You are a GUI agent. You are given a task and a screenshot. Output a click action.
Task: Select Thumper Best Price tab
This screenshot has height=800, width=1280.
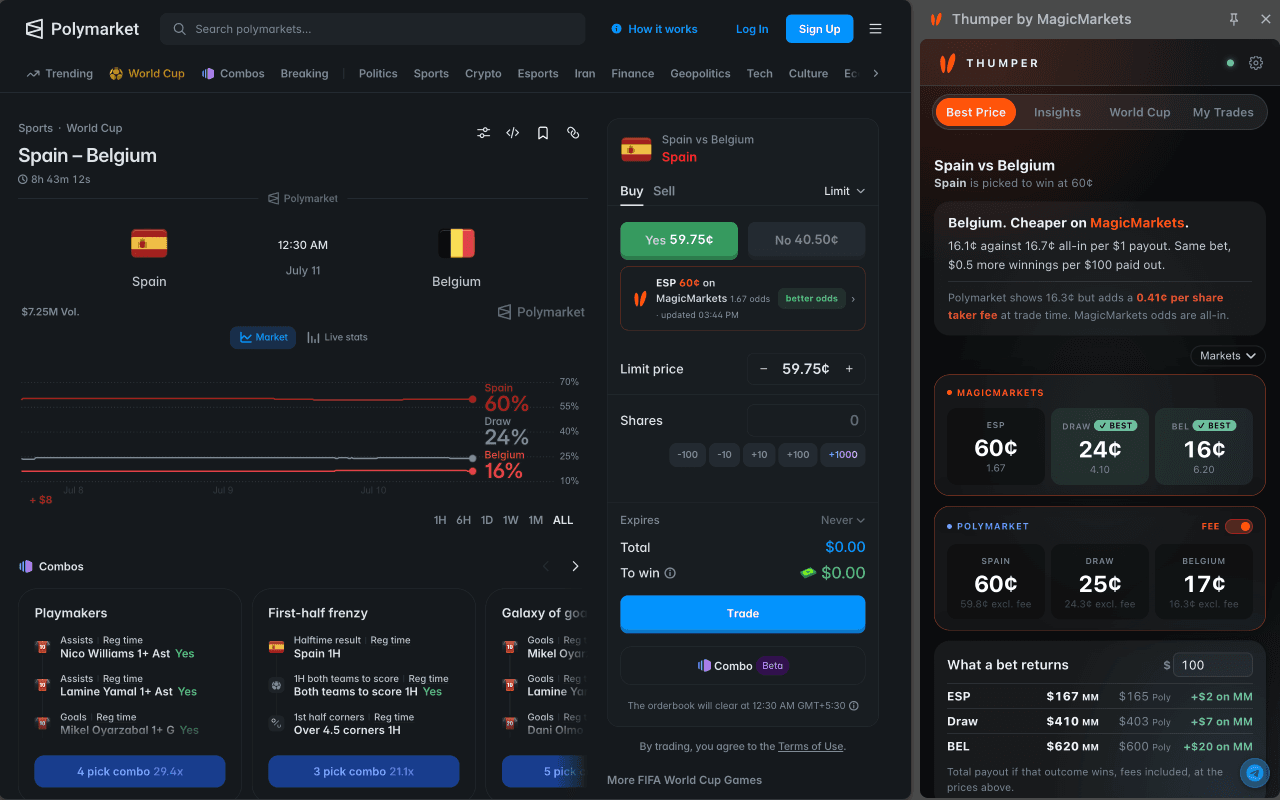tap(976, 112)
